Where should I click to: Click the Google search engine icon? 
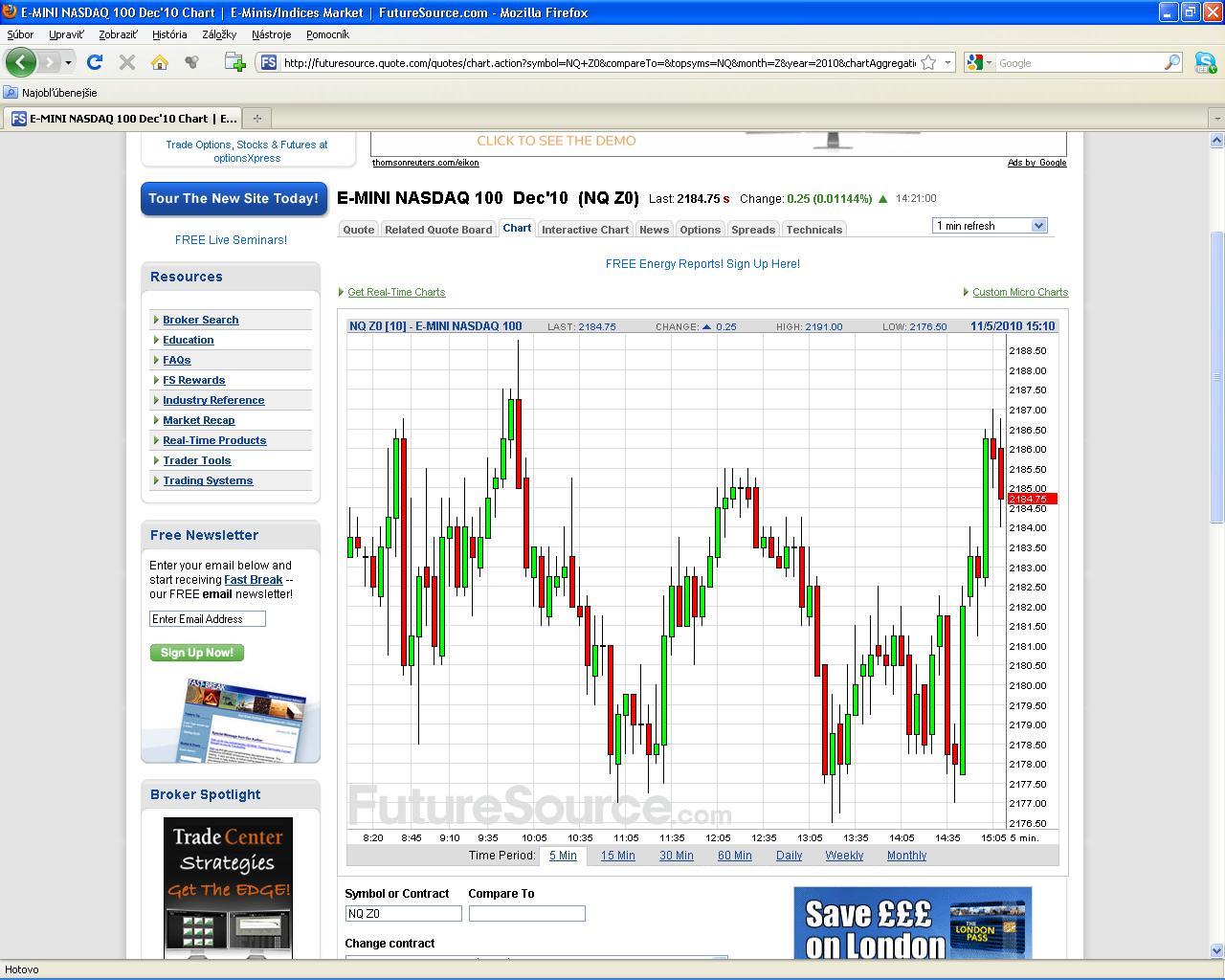point(975,63)
